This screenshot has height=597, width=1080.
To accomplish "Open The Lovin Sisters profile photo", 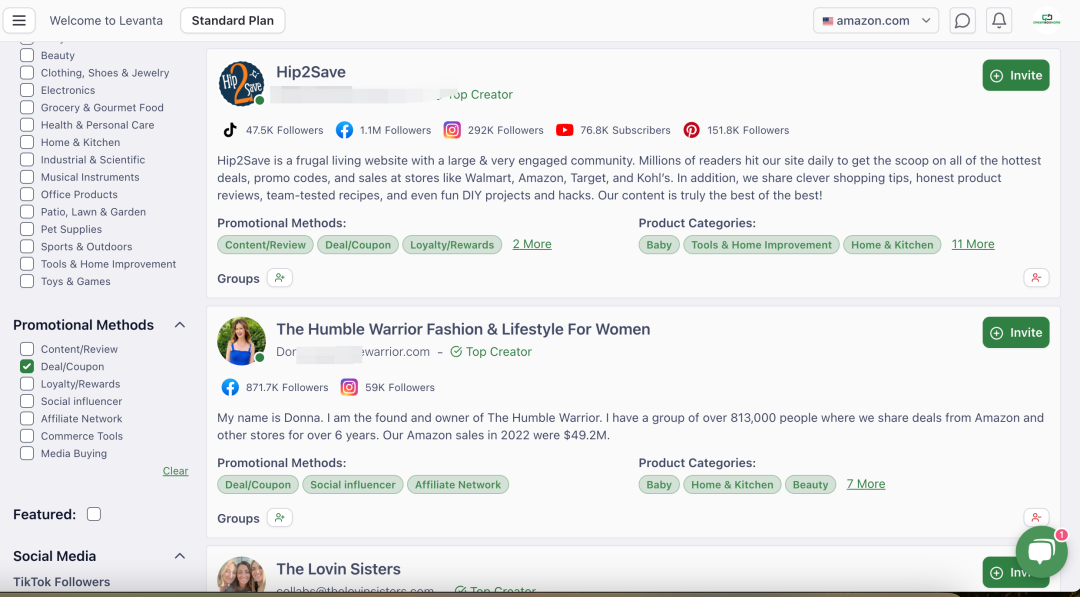I will pos(241,575).
